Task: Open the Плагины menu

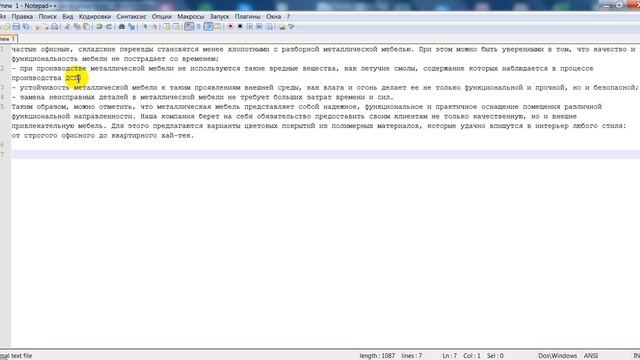Action: [x=248, y=17]
